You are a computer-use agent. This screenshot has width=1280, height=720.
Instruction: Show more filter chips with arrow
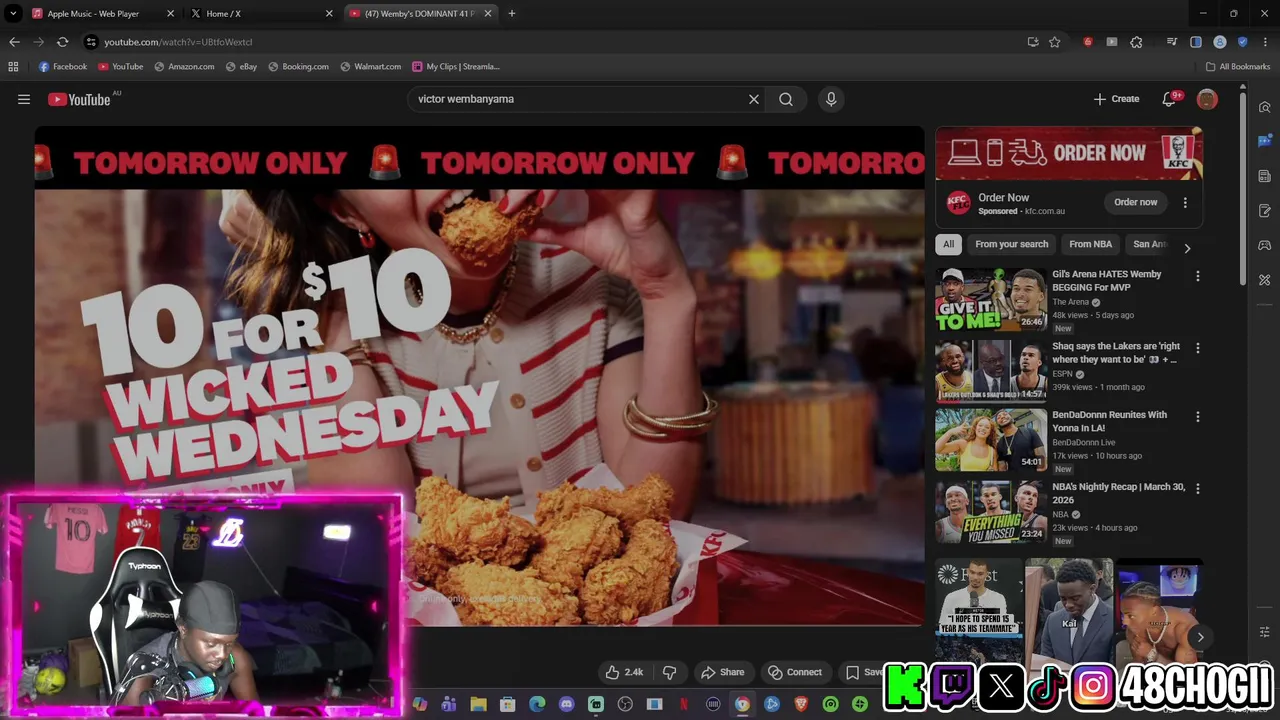tap(1187, 248)
